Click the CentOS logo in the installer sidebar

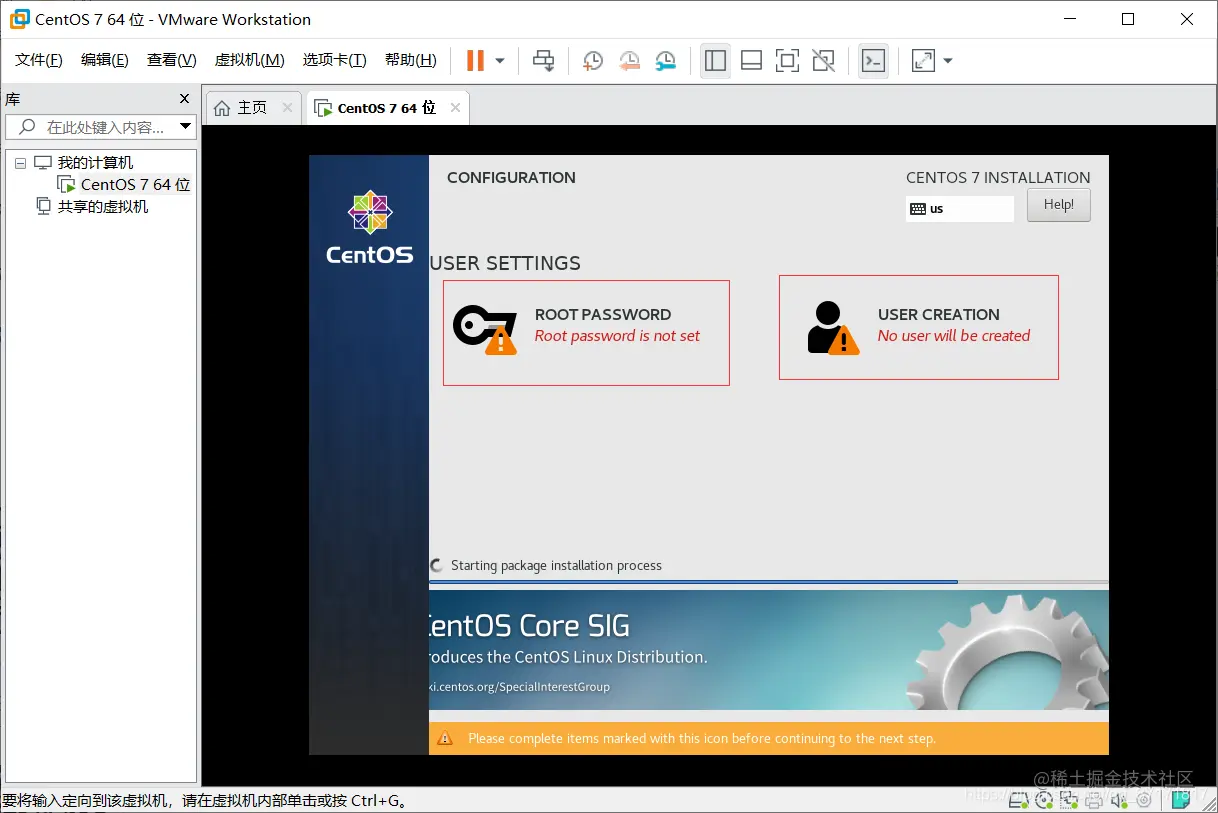point(369,229)
